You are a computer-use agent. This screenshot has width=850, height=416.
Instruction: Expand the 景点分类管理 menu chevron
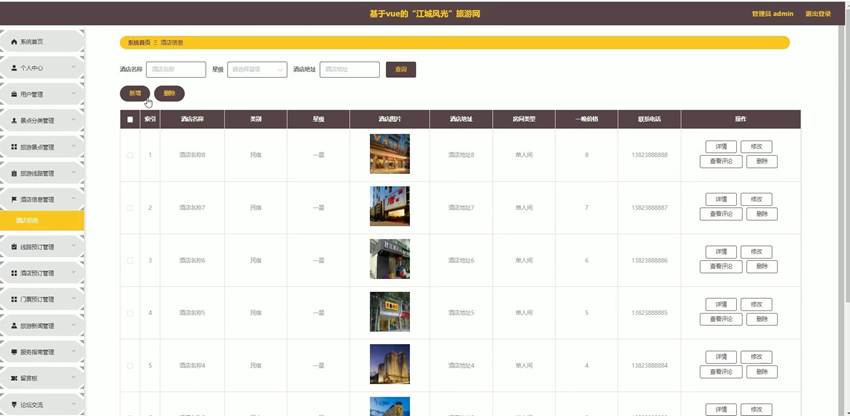[74, 120]
